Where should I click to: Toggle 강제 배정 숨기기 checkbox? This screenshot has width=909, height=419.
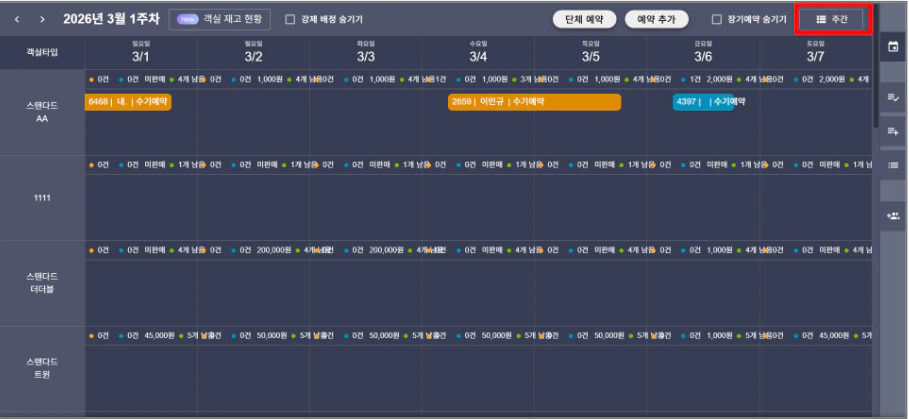coord(290,19)
